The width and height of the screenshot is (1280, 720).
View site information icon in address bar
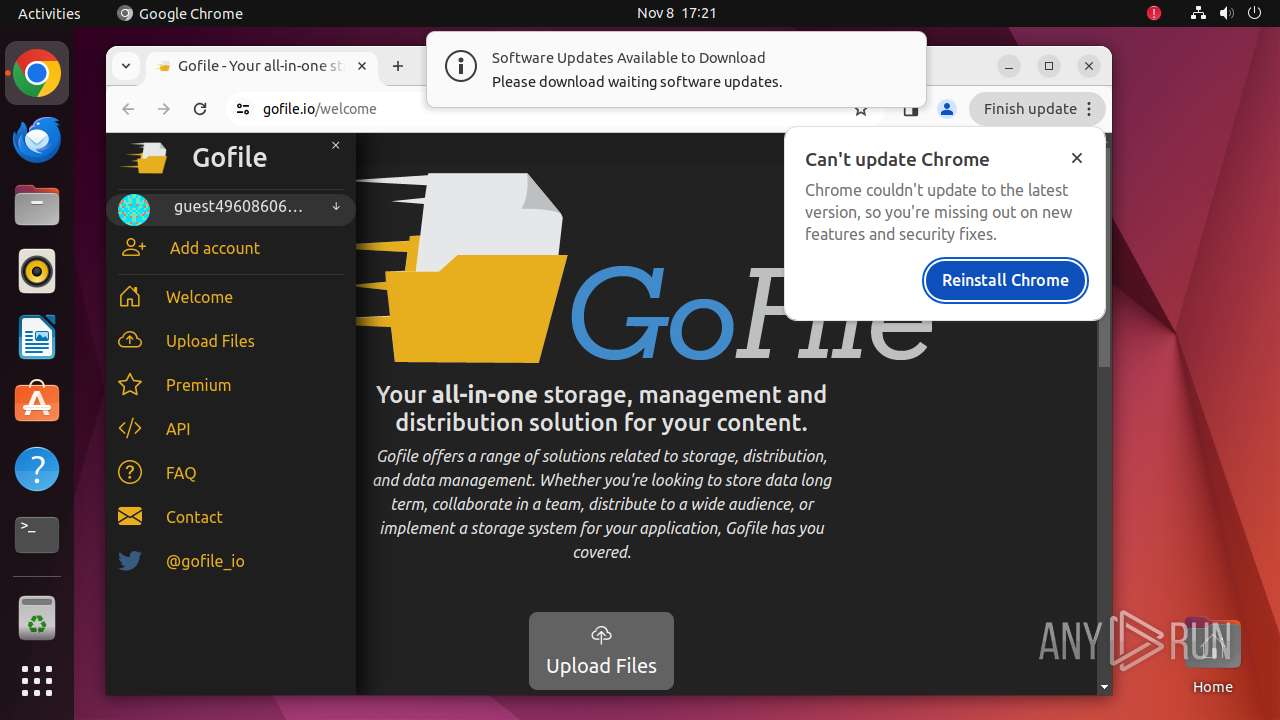[242, 109]
